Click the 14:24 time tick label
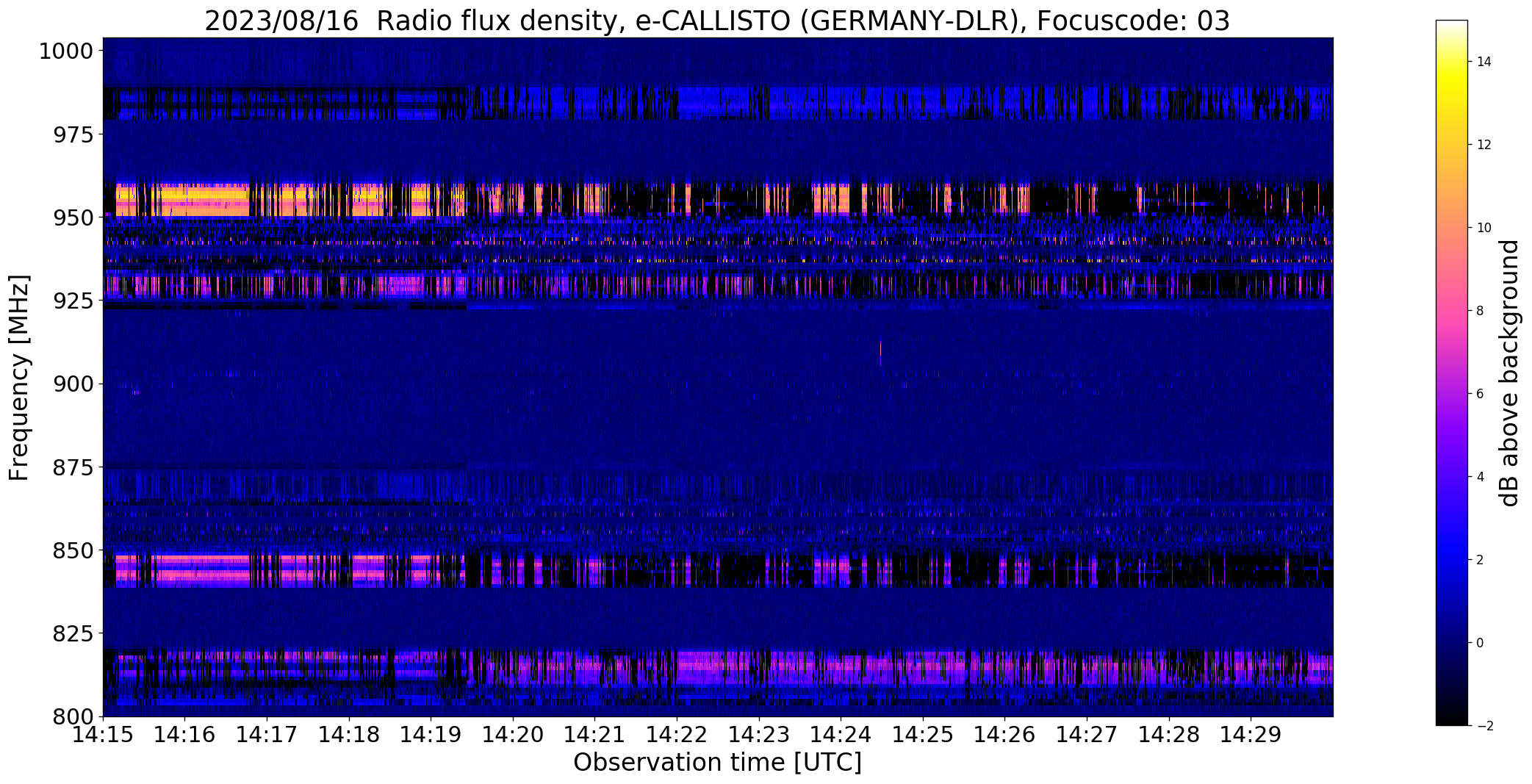Image resolution: width=1532 pixels, height=784 pixels. pyautogui.click(x=841, y=734)
